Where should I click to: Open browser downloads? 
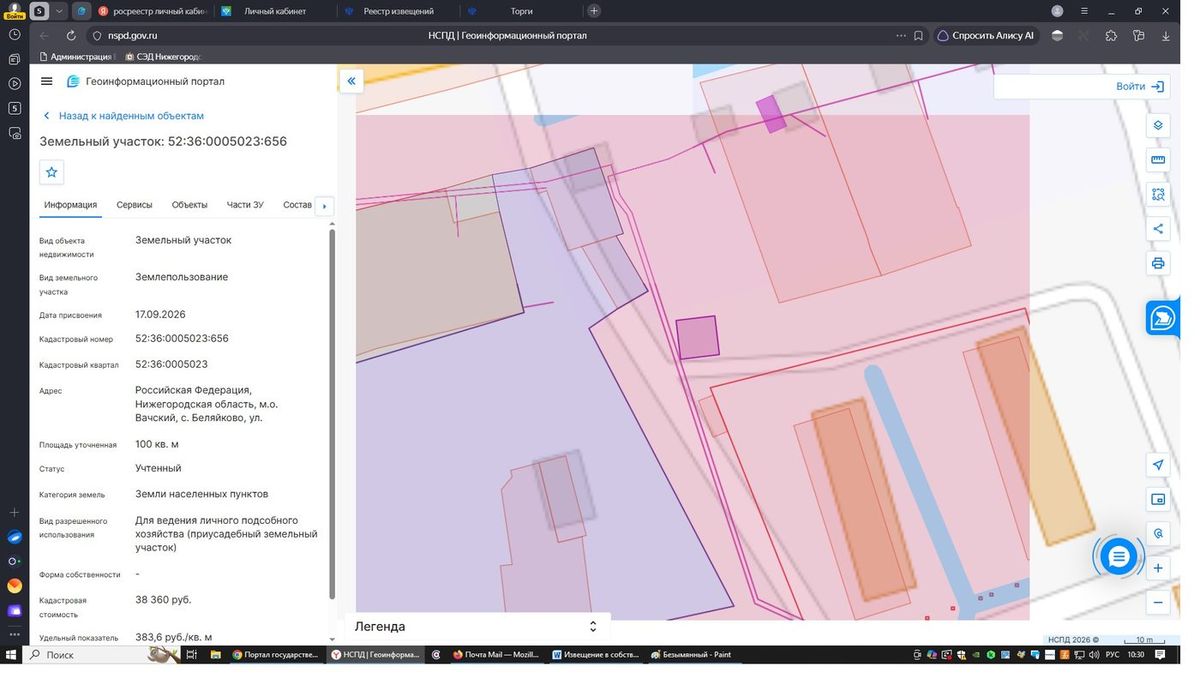(1166, 36)
